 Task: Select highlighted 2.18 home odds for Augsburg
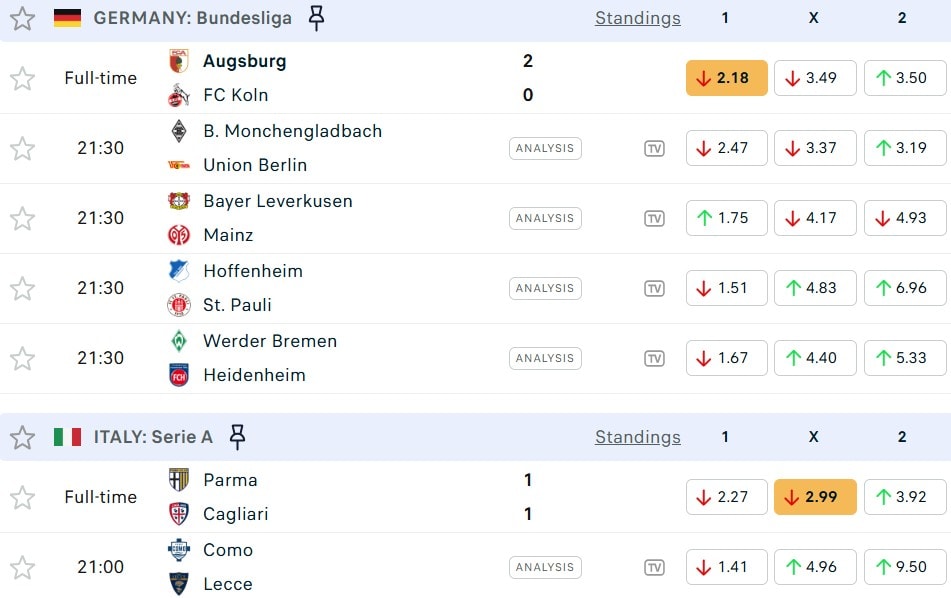pyautogui.click(x=726, y=78)
